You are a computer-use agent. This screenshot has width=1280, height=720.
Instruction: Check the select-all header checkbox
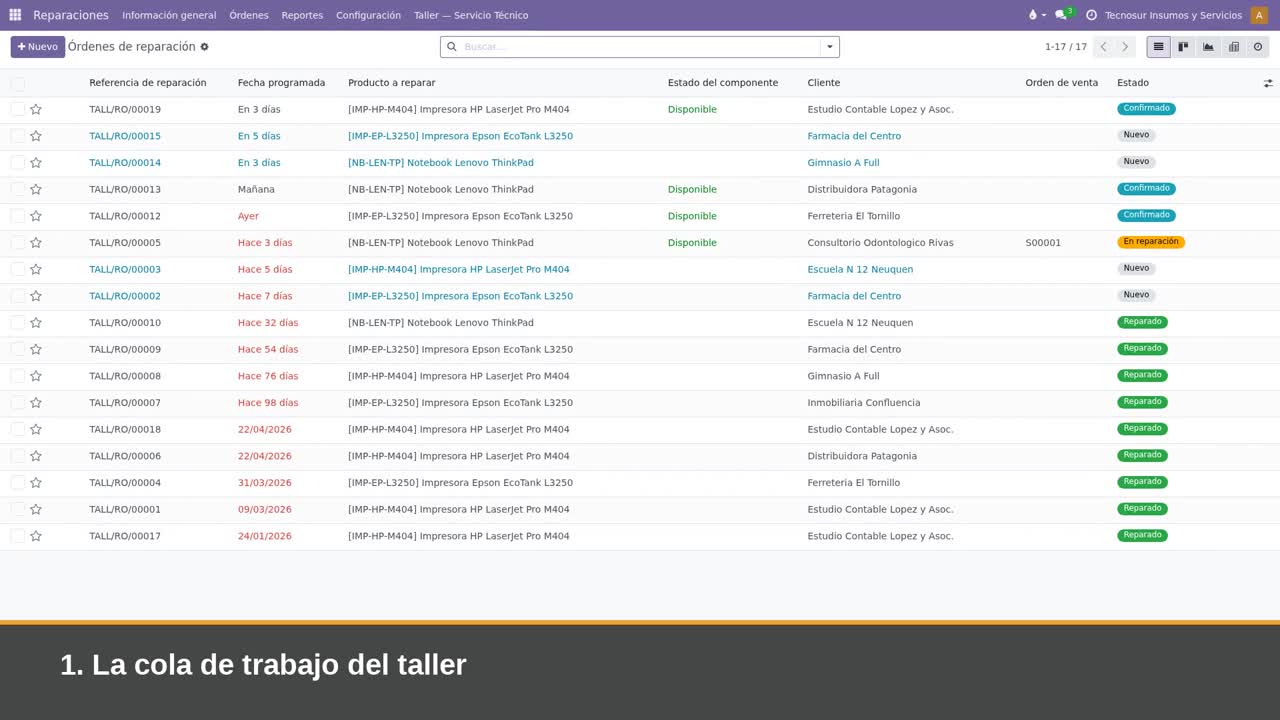(x=18, y=83)
